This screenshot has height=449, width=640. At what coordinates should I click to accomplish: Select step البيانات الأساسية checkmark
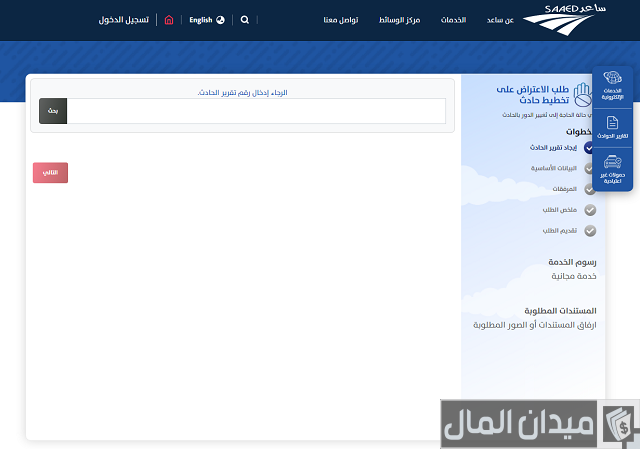(x=589, y=169)
